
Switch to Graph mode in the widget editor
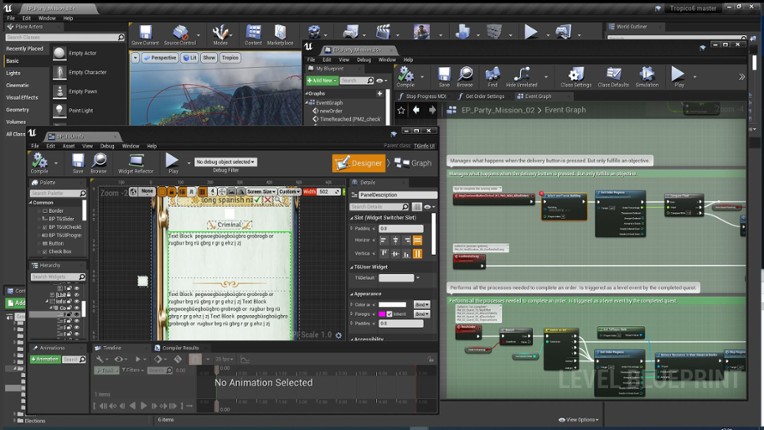[x=413, y=163]
